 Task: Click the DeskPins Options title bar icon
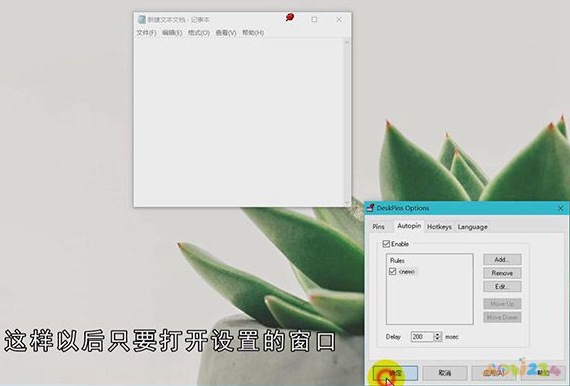[370, 208]
